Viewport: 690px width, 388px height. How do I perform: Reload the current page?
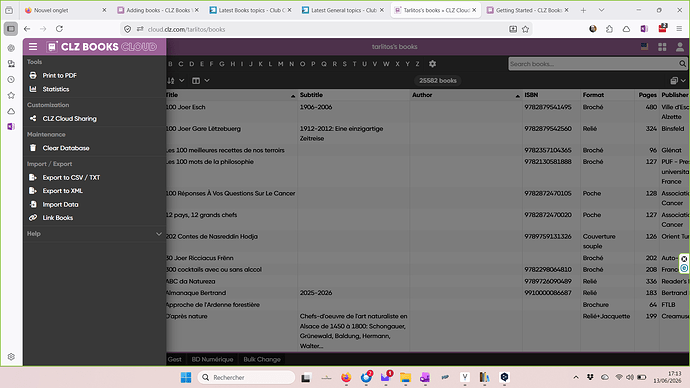(x=59, y=29)
